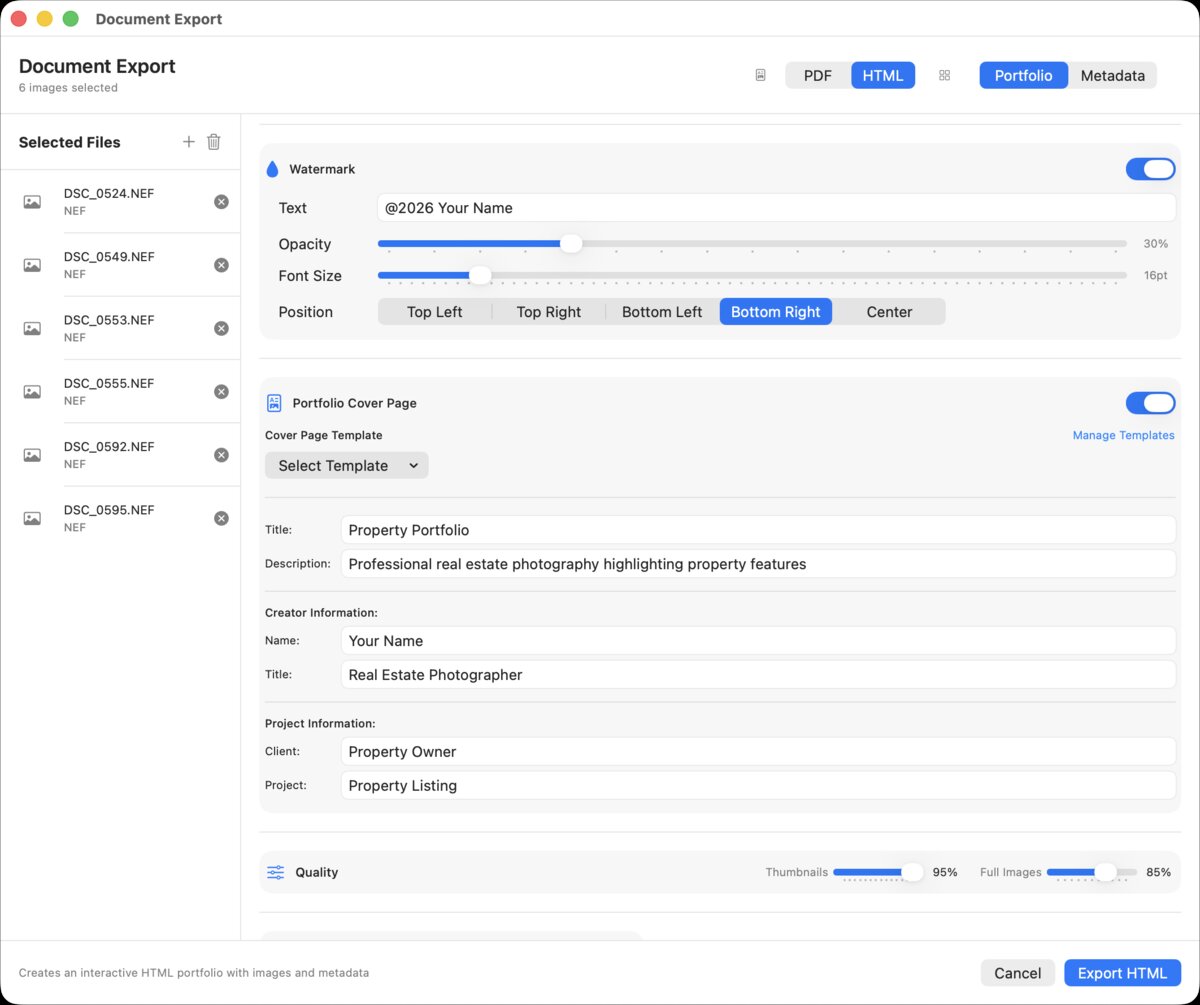Turn off the Portfolio Cover Page toggle

1150,402
